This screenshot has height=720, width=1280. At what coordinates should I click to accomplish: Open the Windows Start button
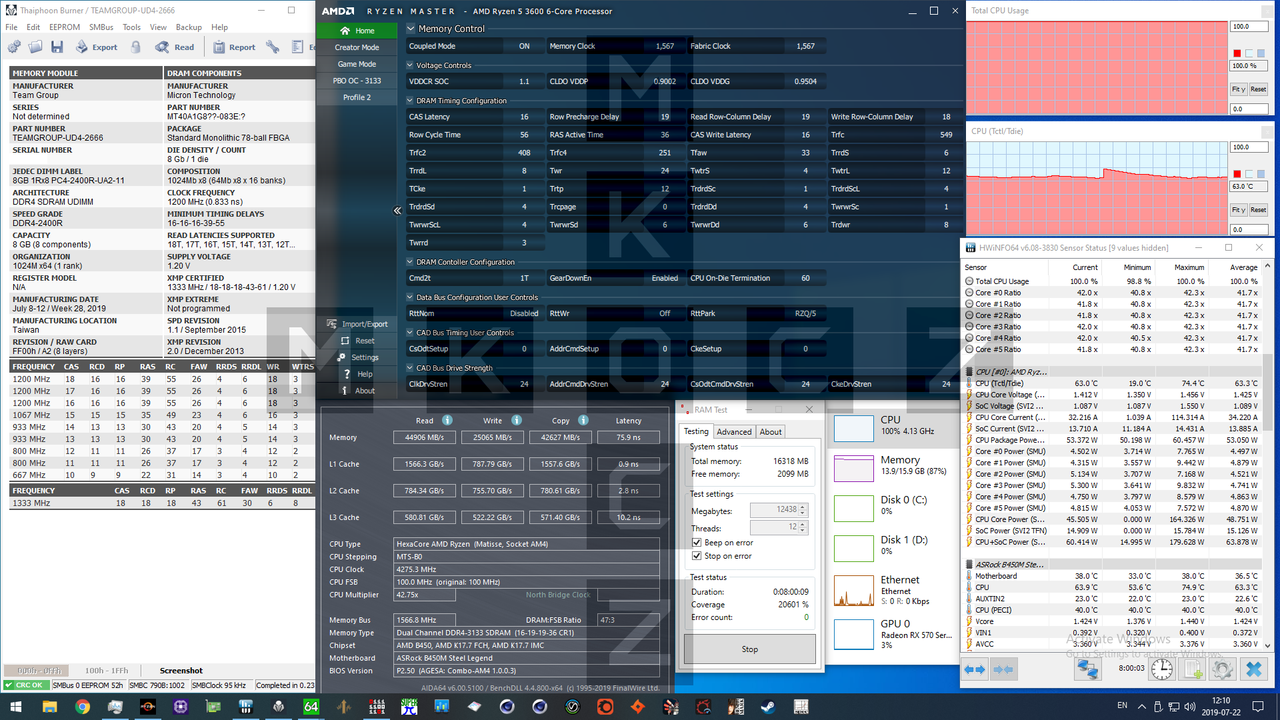point(16,707)
